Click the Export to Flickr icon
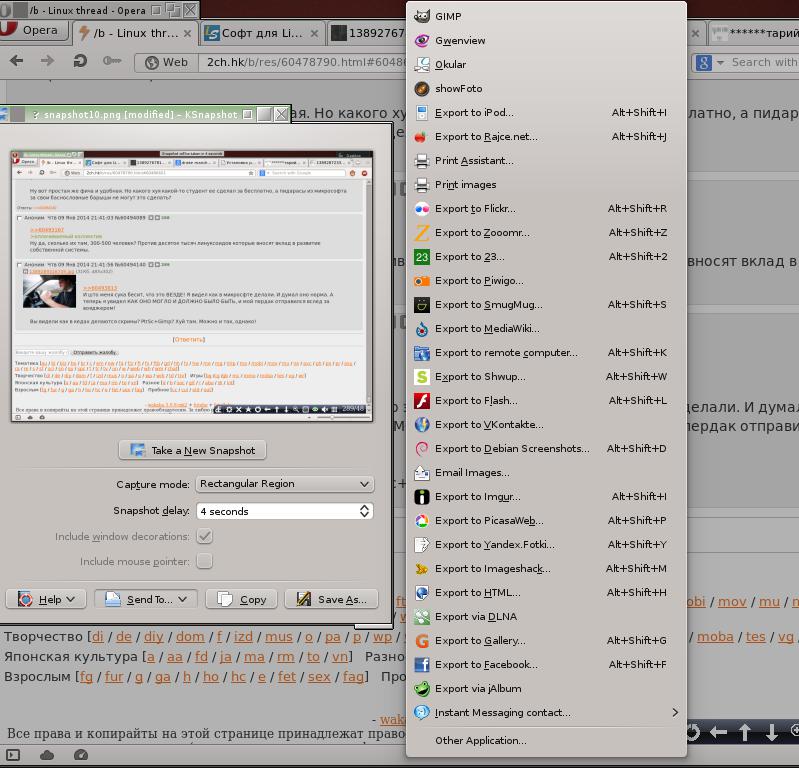799x768 pixels. (x=422, y=208)
